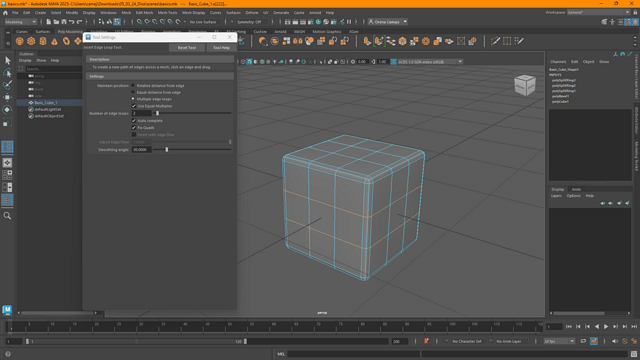Toggle Fix Quads checkbox
The width and height of the screenshot is (640, 360).
pyautogui.click(x=133, y=128)
